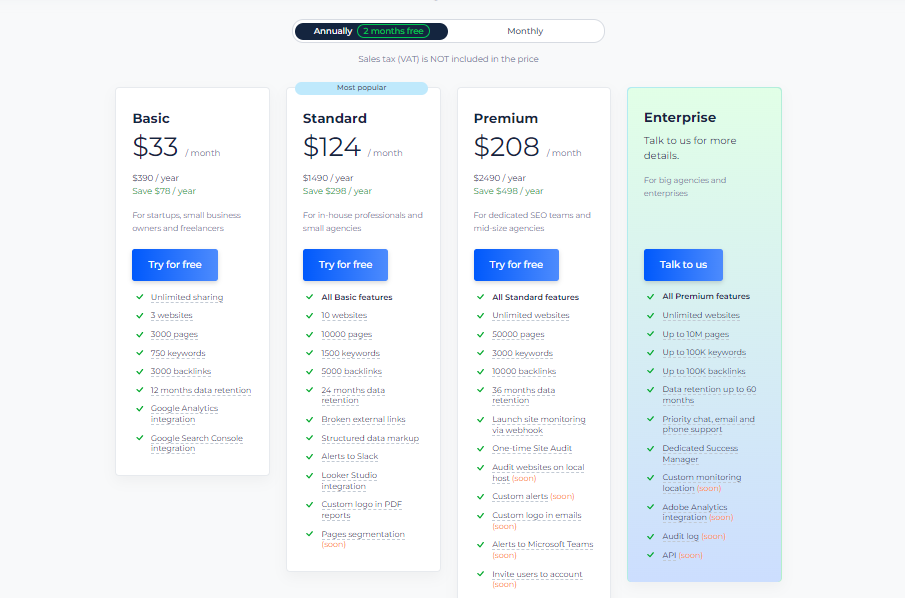The height and width of the screenshot is (598, 905).
Task: Click '3000 backlinks' in Basic plan
Action: (x=181, y=372)
